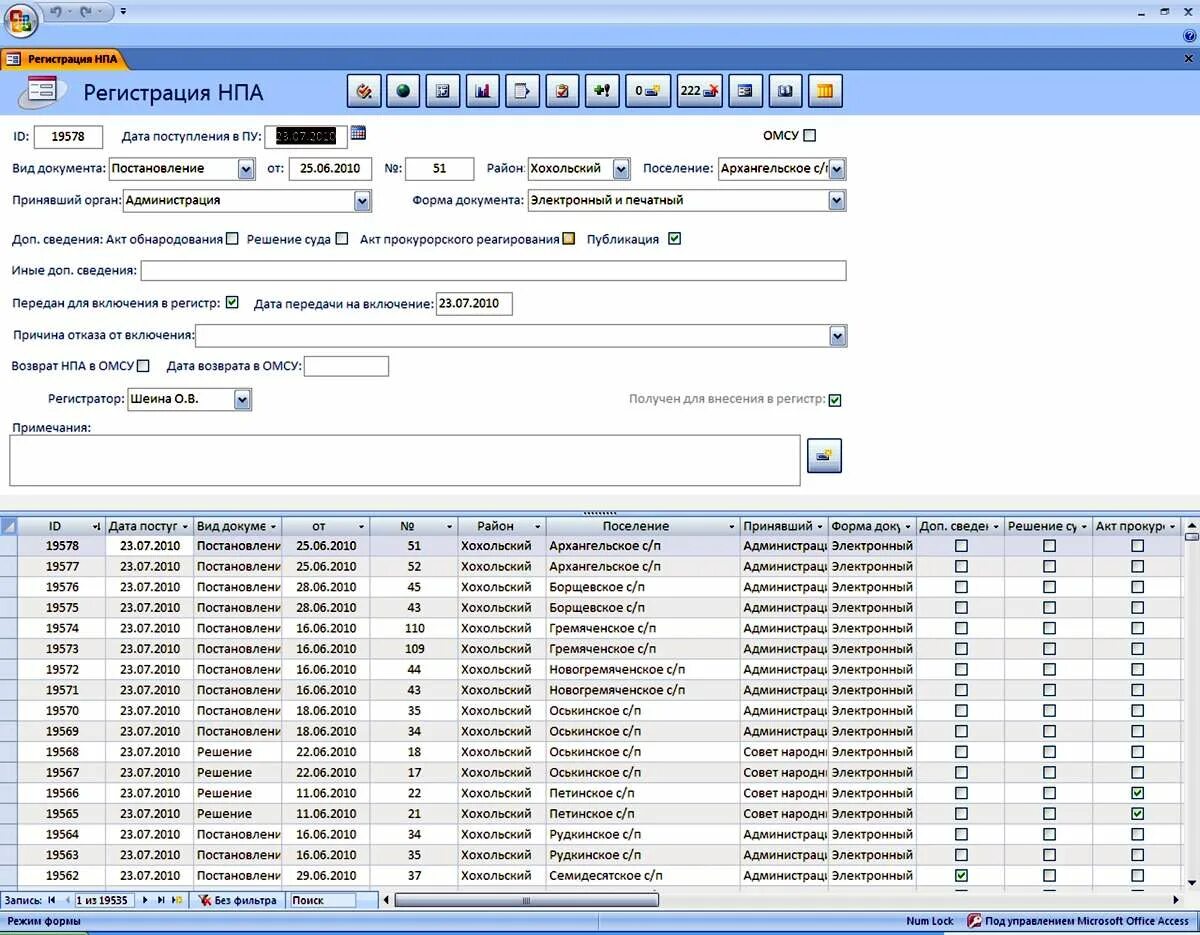This screenshot has height=935, width=1200.
Task: Open the bar chart toolbar button
Action: tap(482, 91)
